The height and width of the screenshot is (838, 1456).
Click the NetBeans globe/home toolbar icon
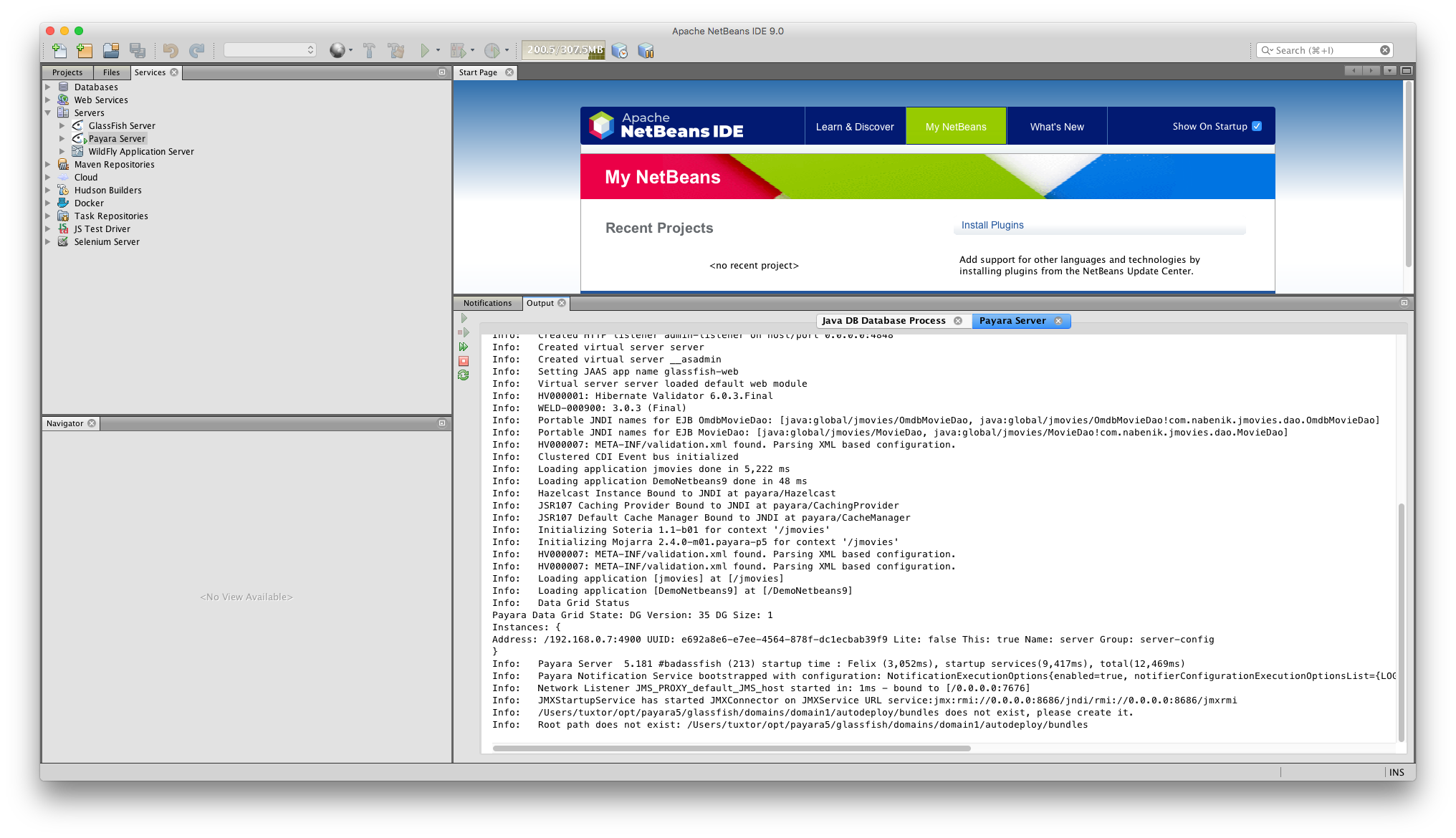tap(339, 50)
